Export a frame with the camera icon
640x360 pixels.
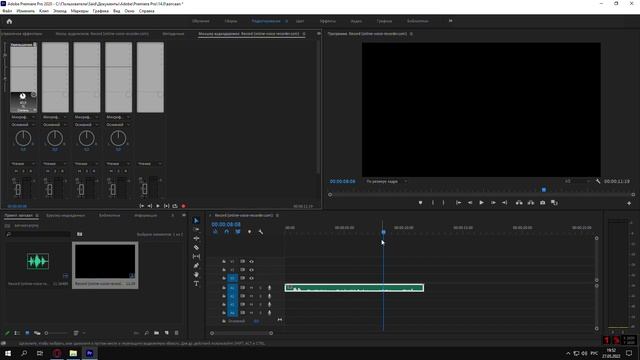point(542,203)
